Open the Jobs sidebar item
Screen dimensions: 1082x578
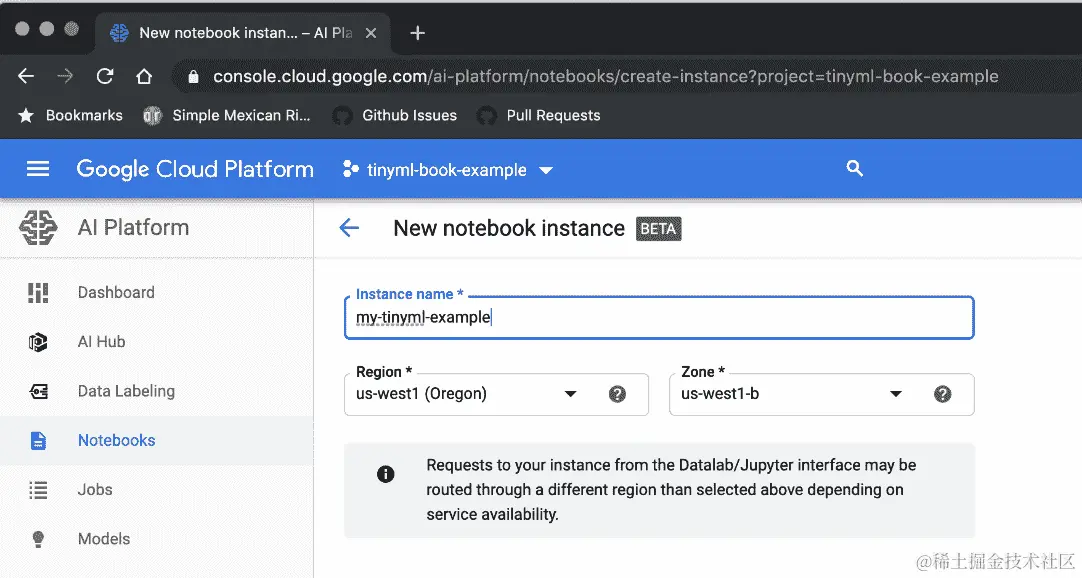tap(95, 489)
